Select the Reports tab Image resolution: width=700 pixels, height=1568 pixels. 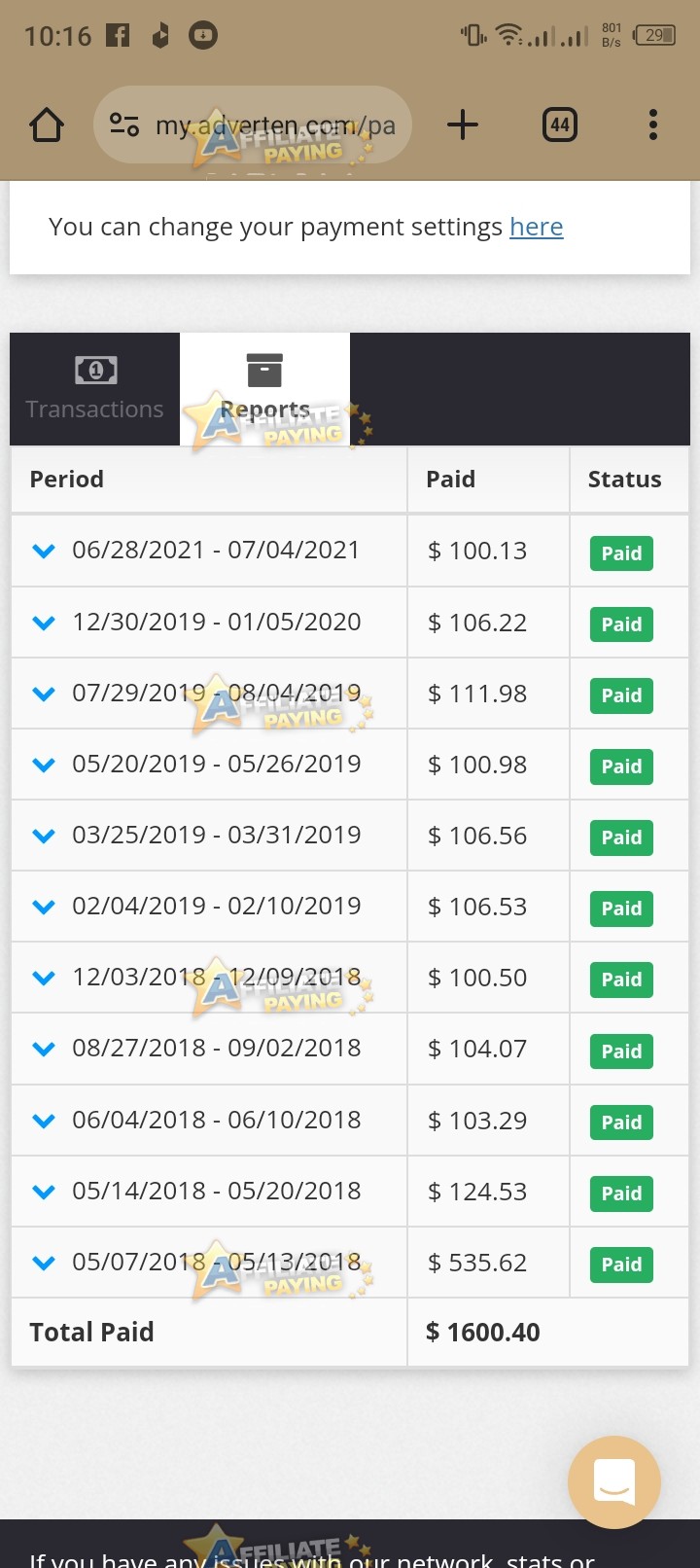pos(264,389)
